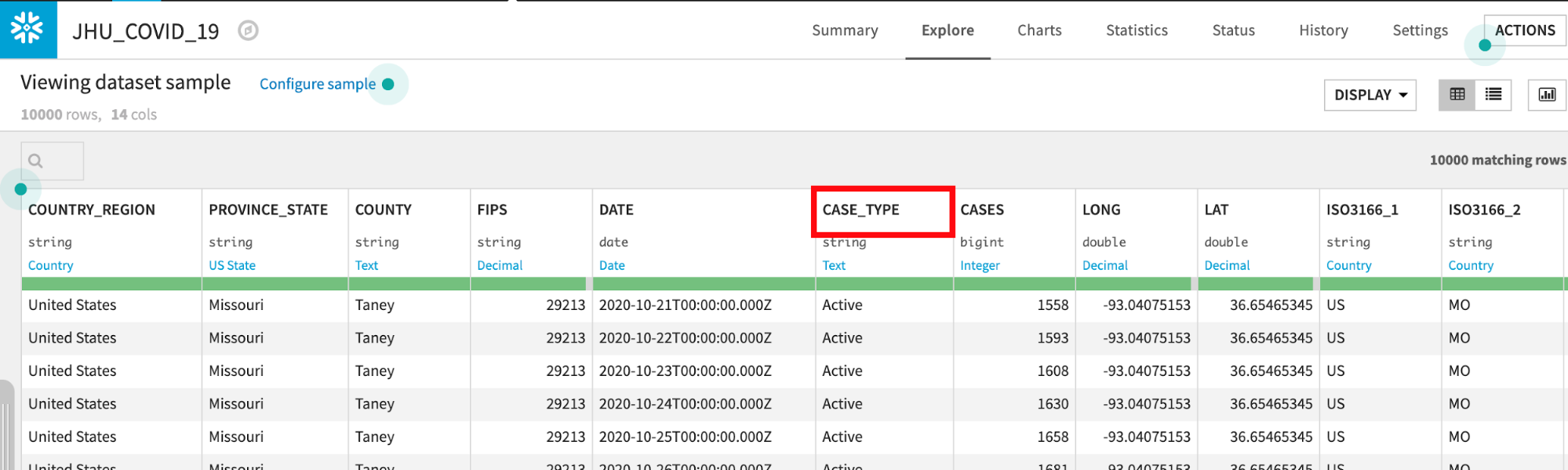Click US State meaning under PROVINCE_STATE

[232, 265]
